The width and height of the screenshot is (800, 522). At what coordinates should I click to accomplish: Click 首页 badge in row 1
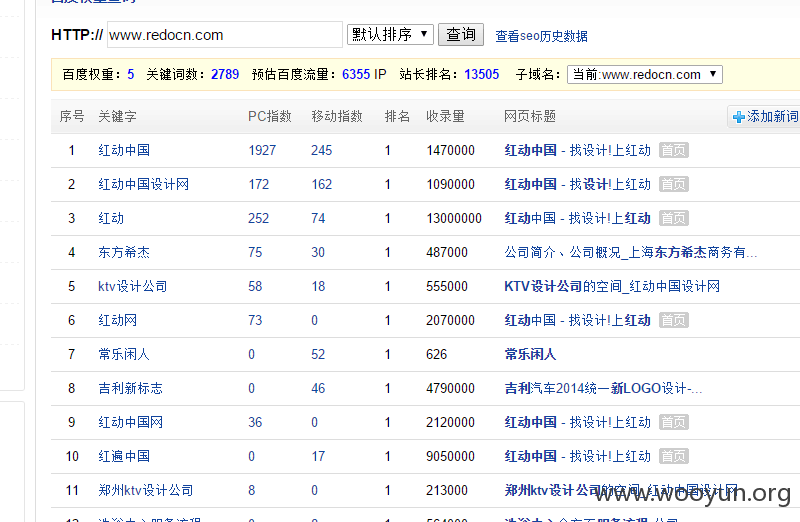(x=673, y=150)
